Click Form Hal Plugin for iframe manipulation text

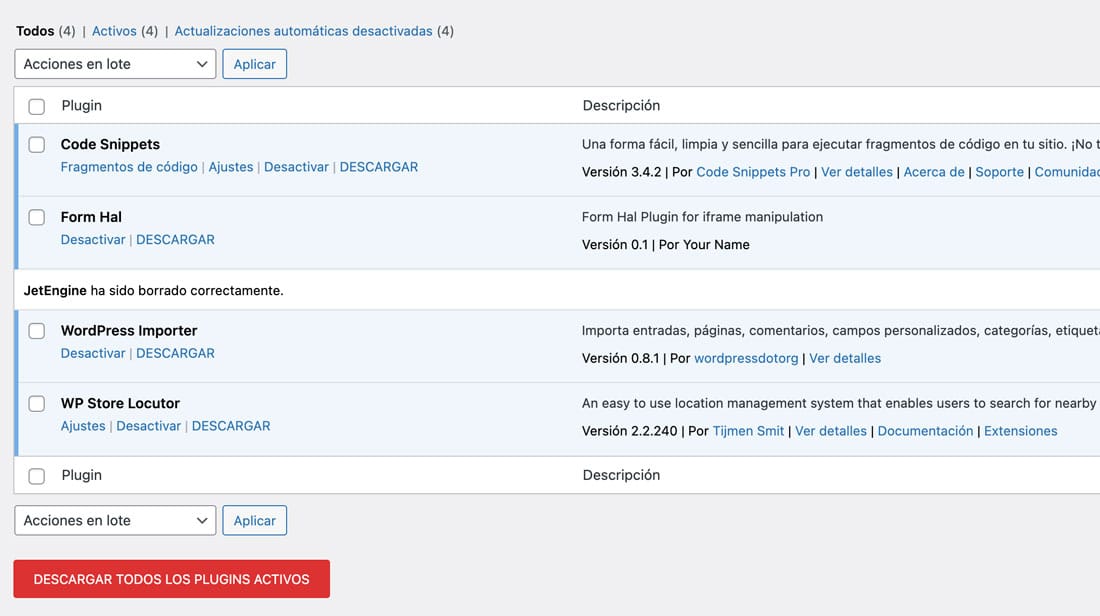point(702,217)
